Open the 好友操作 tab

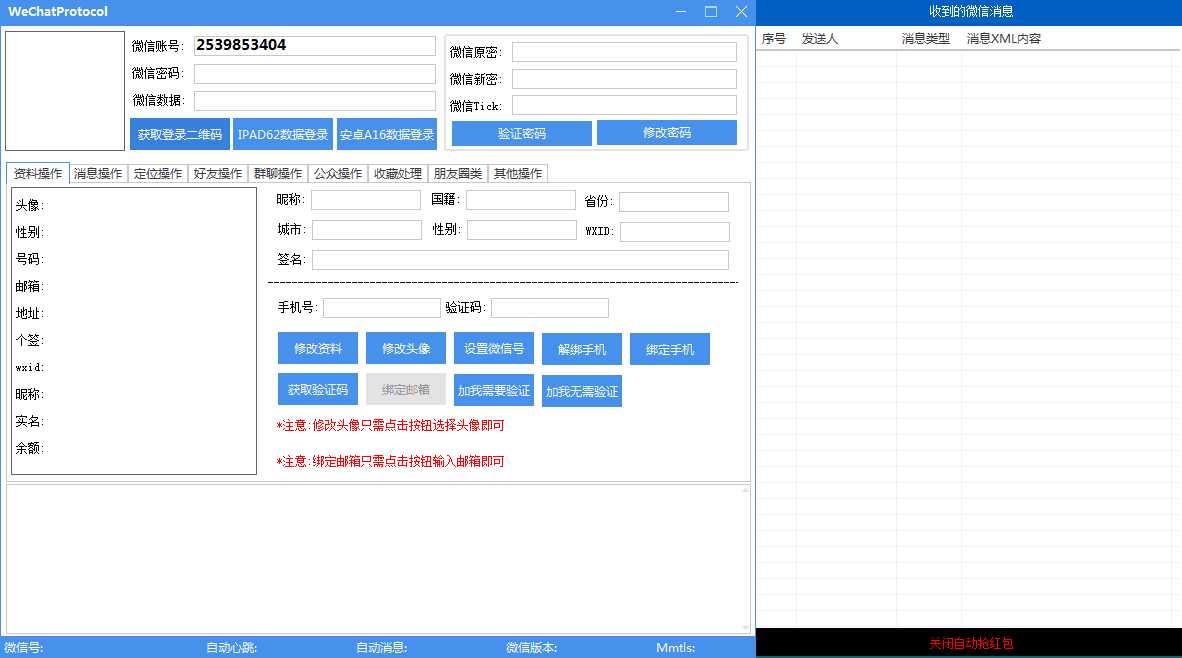[218, 173]
